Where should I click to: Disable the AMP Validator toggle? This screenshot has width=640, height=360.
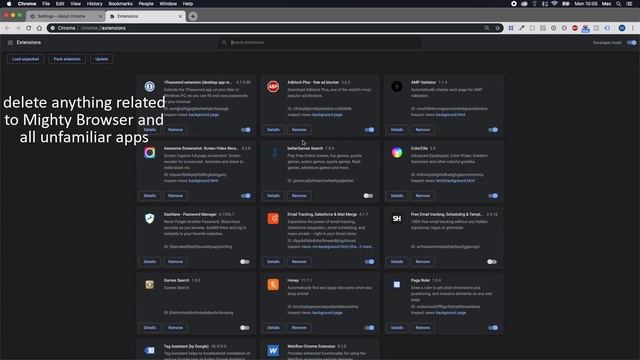coord(493,130)
